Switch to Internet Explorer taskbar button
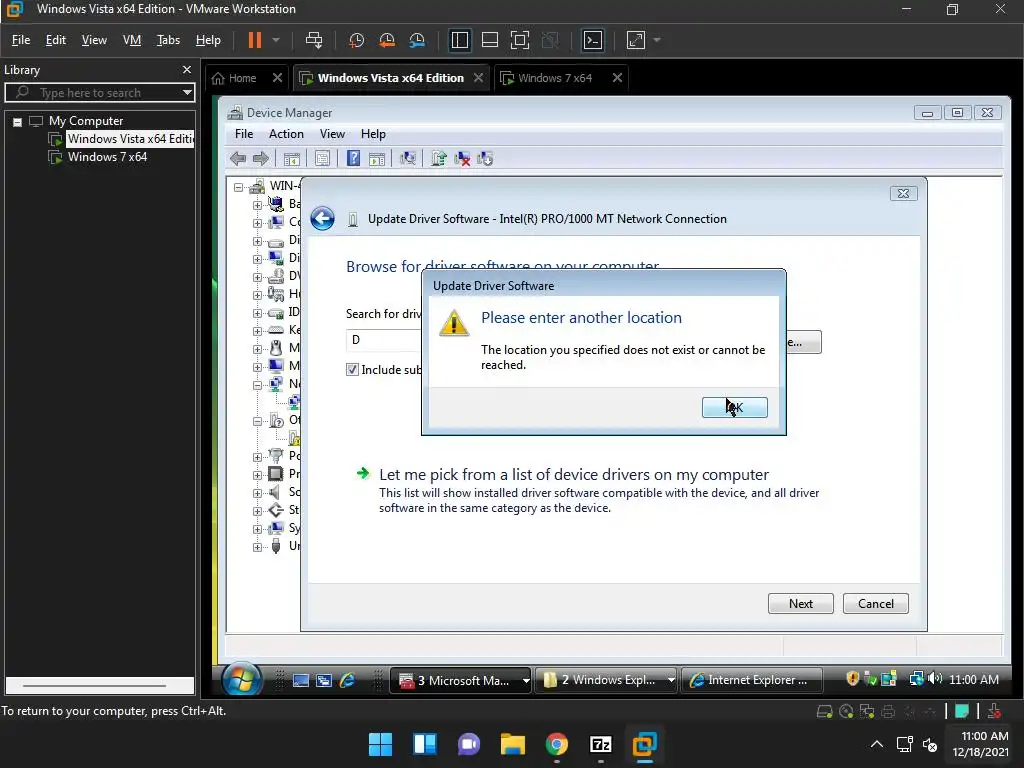The width and height of the screenshot is (1024, 768). tap(751, 680)
